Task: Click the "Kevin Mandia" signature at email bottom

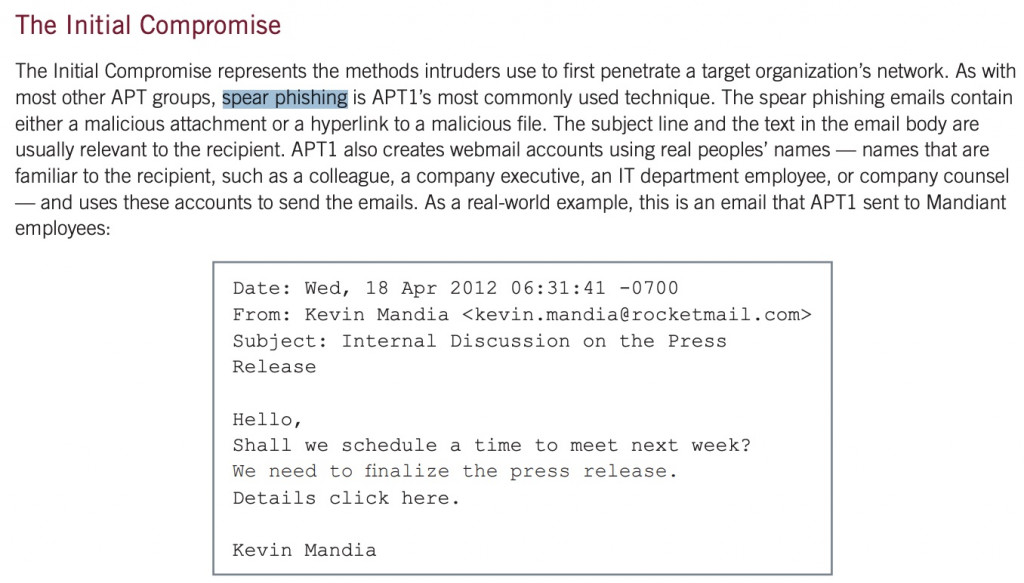Action: [x=304, y=550]
